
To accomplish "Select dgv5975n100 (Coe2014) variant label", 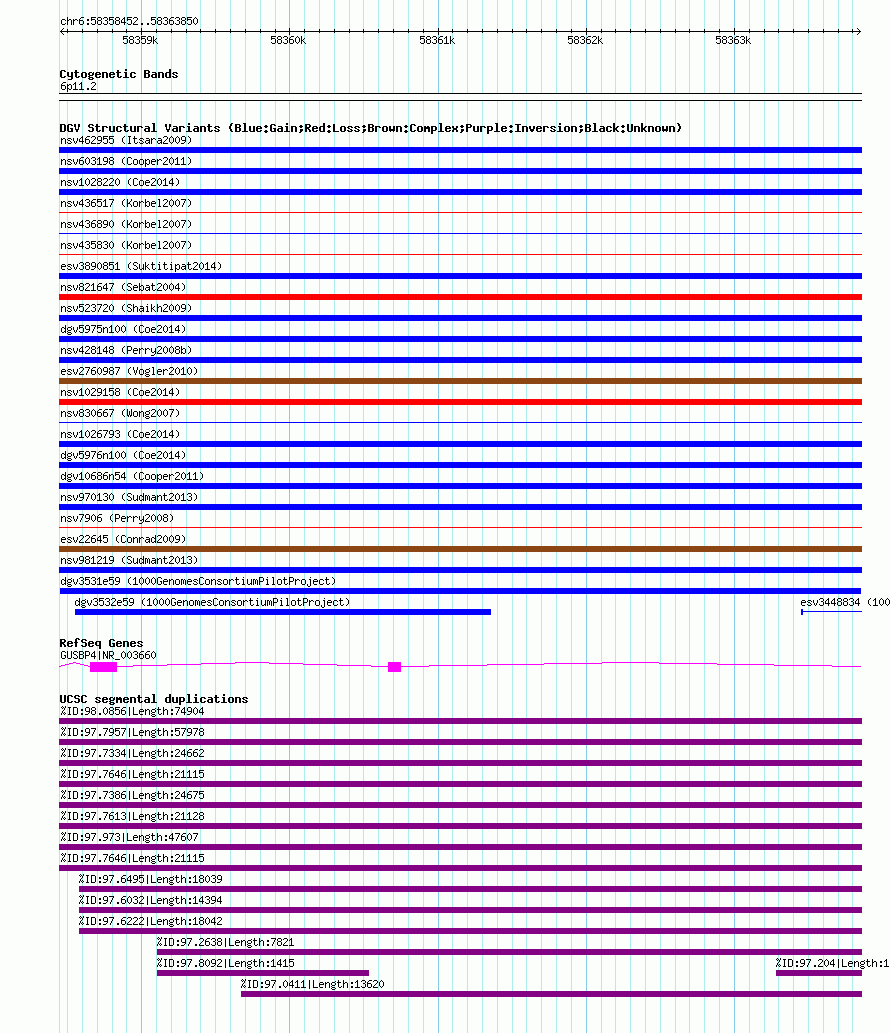I will (123, 329).
